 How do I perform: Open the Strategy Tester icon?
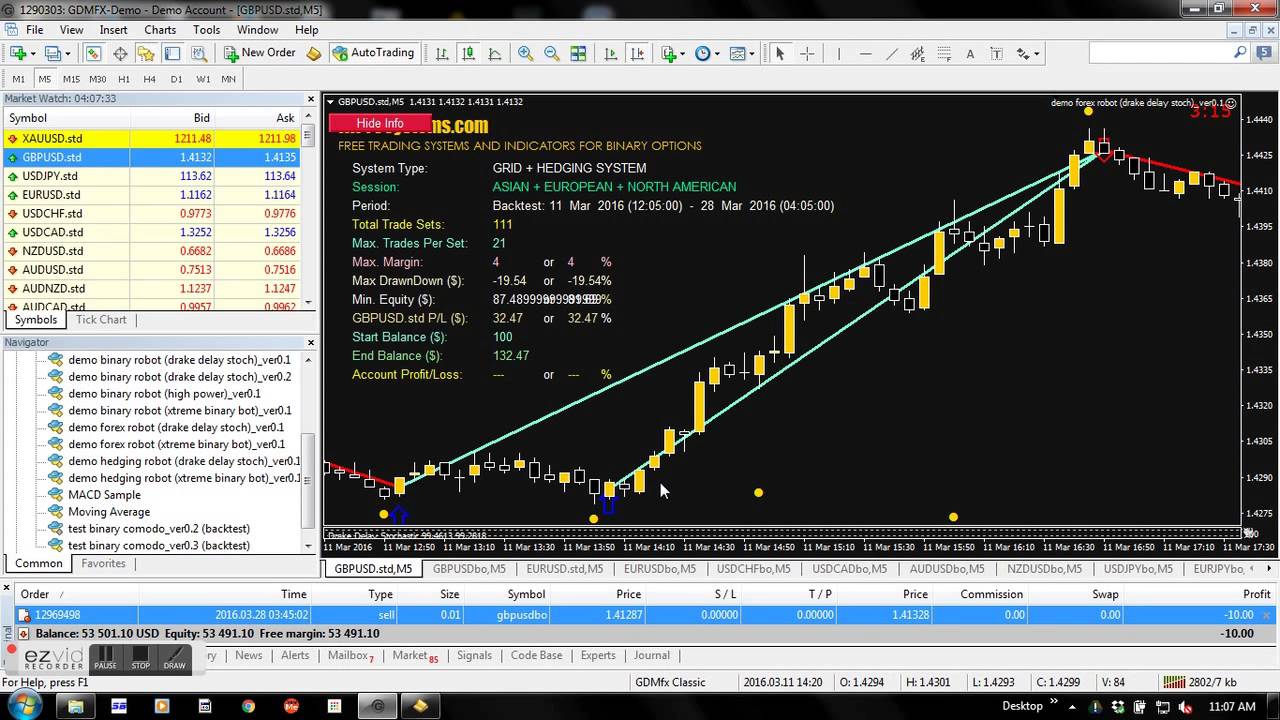(x=199, y=53)
